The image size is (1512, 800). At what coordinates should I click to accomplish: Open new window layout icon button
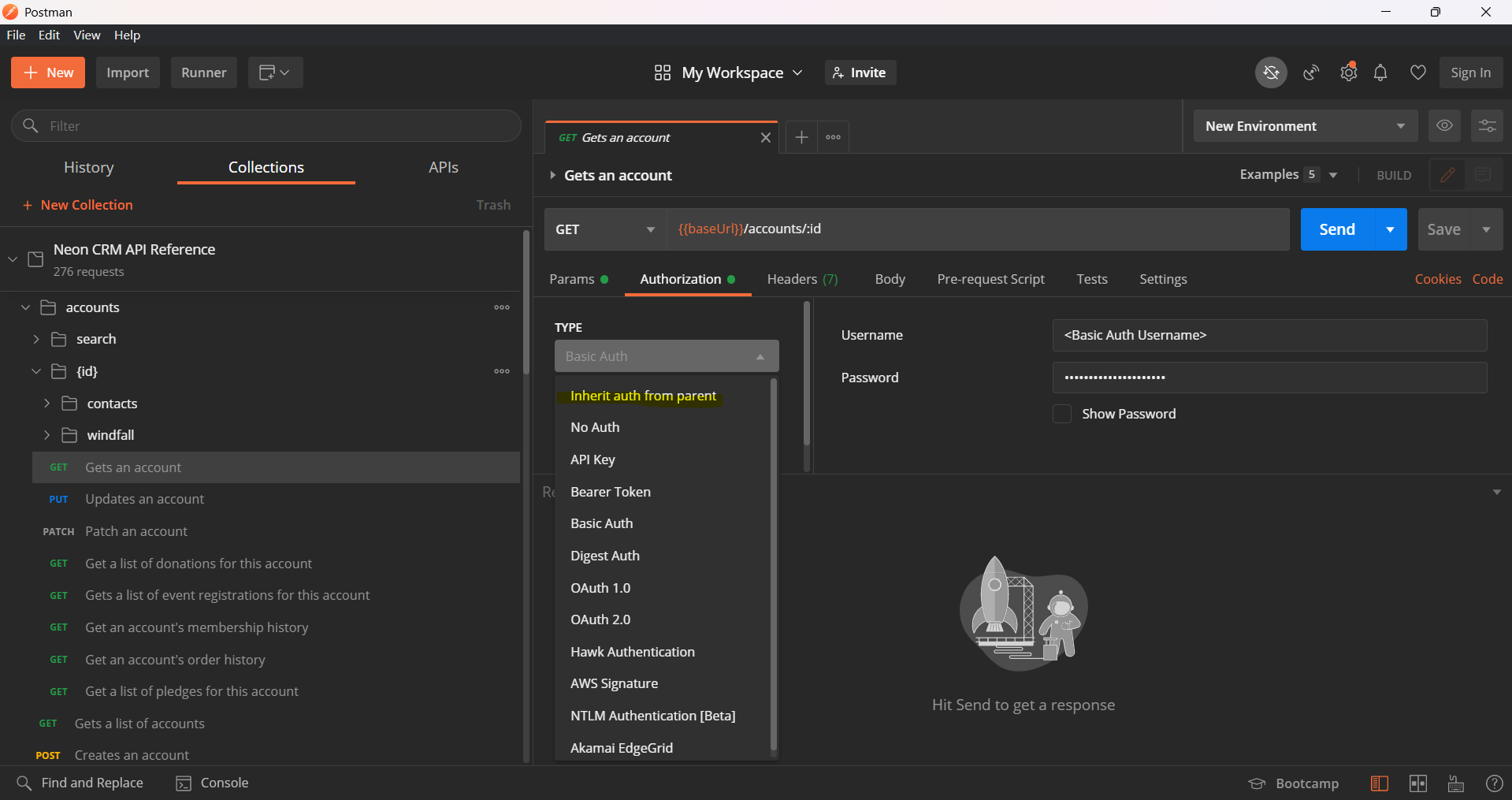pyautogui.click(x=276, y=73)
